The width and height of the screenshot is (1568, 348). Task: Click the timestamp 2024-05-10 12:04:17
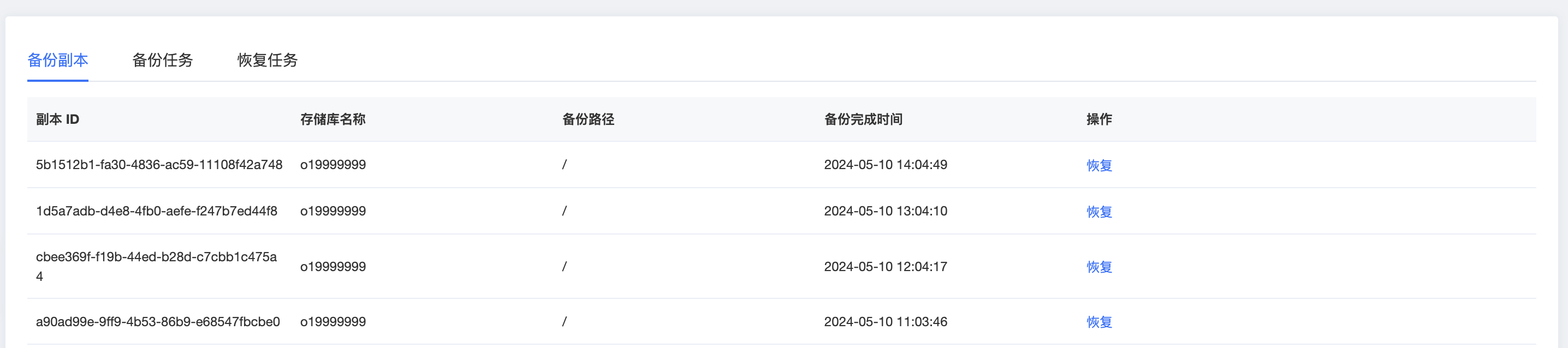pyautogui.click(x=885, y=267)
